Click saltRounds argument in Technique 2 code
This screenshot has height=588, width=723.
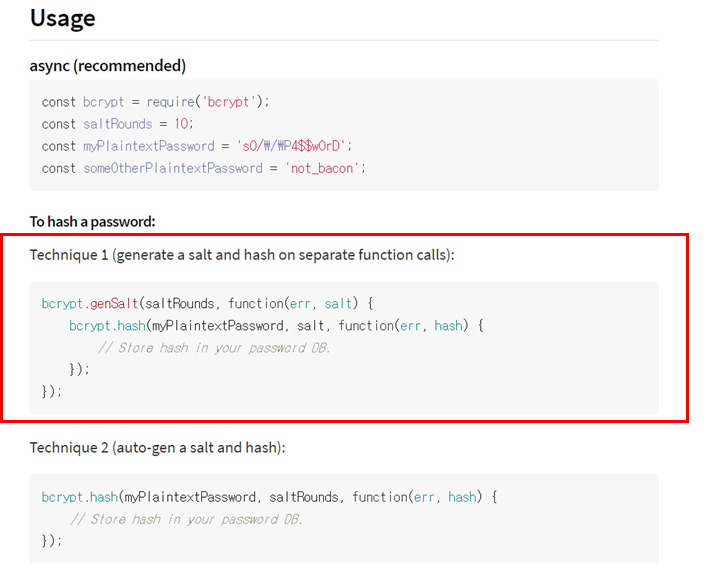tap(304, 497)
